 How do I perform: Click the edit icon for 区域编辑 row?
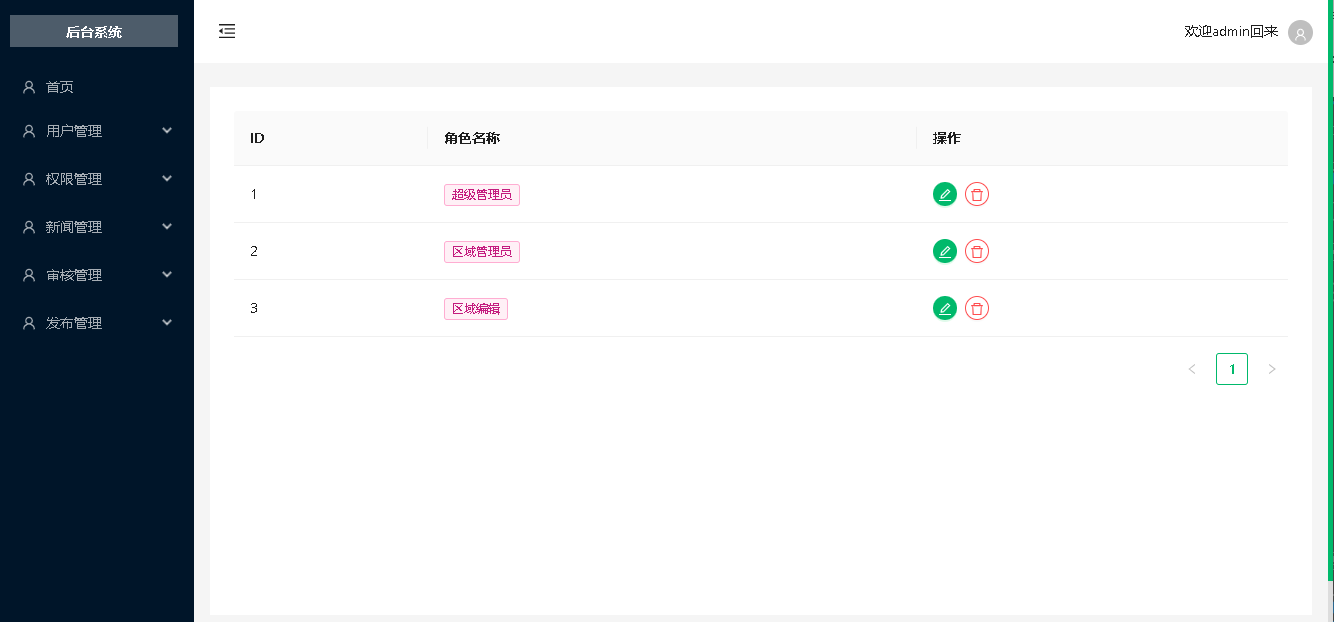(x=945, y=308)
